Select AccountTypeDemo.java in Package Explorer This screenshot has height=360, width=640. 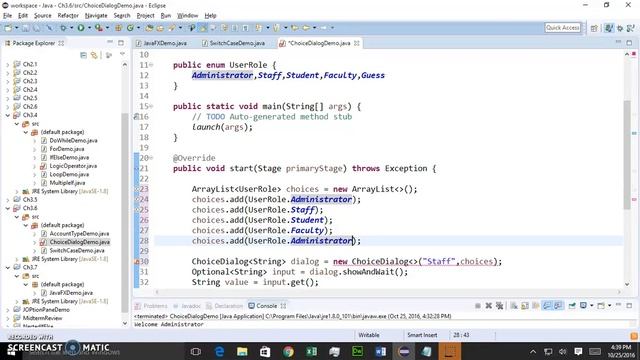pos(79,233)
